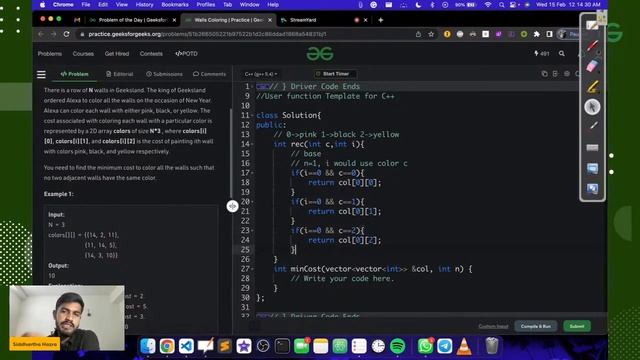Collapse code fold at line 27

(x=253, y=269)
